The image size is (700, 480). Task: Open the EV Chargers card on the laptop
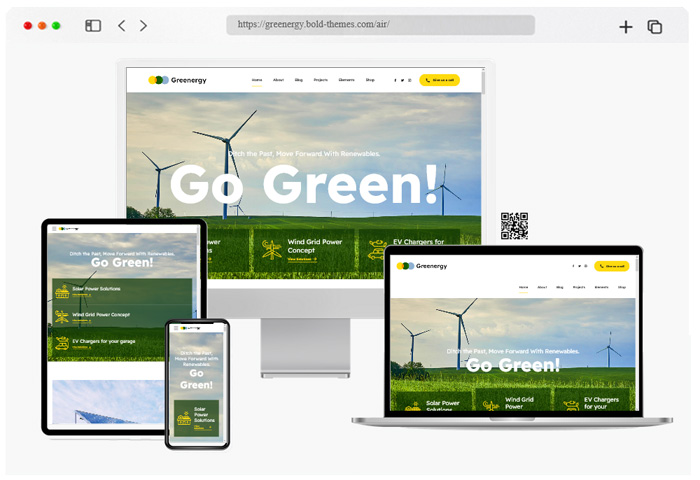click(x=594, y=400)
